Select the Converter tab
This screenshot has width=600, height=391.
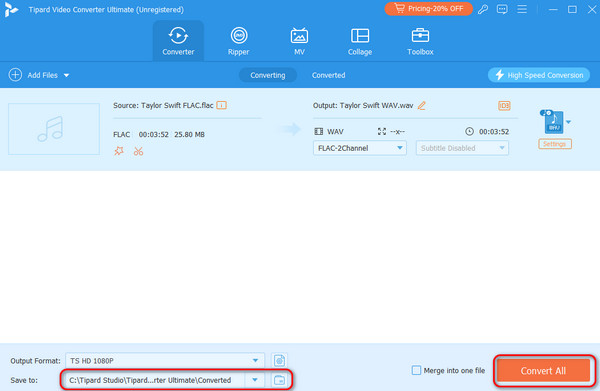[178, 41]
